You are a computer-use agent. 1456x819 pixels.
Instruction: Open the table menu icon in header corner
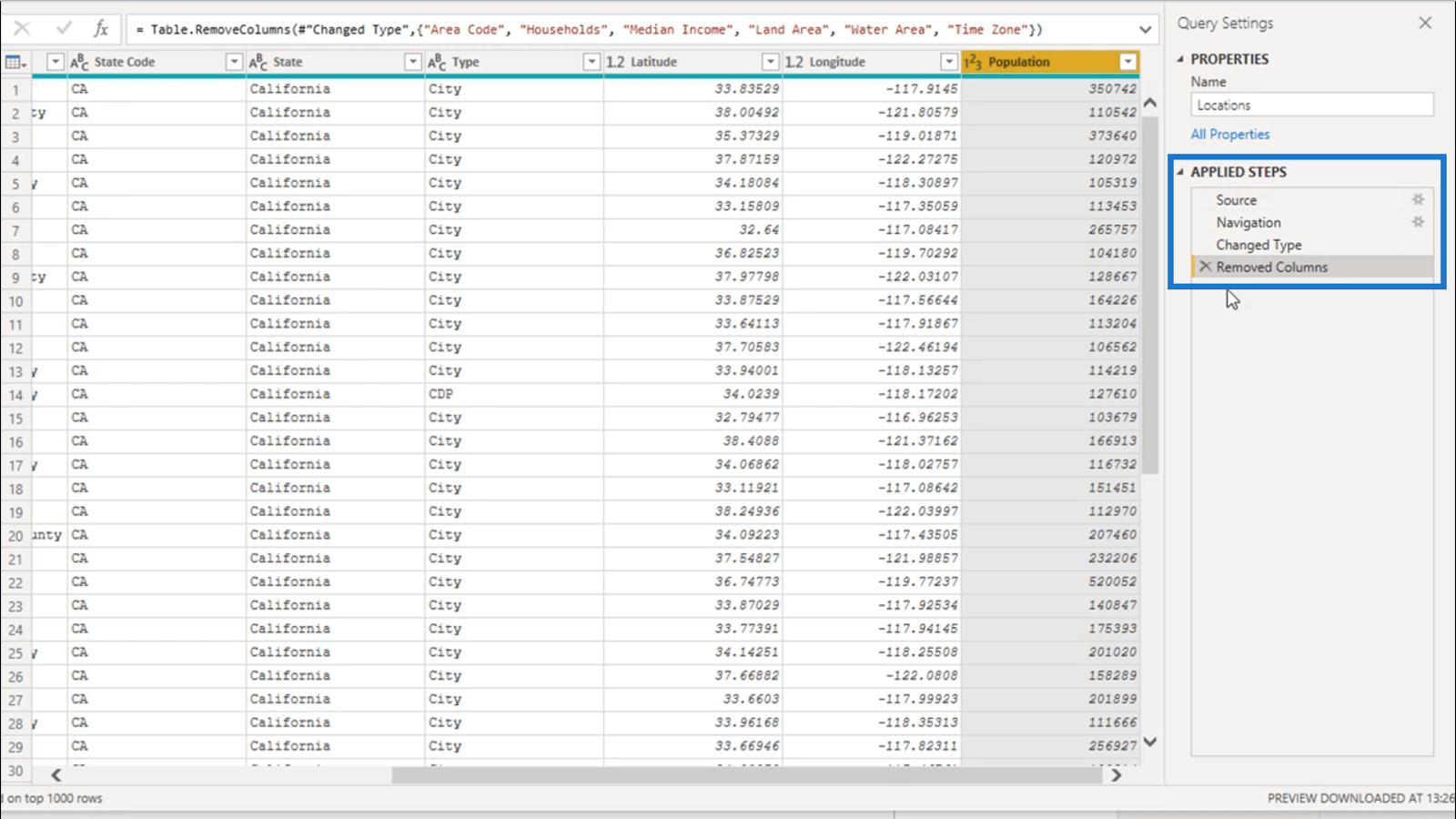click(15, 62)
